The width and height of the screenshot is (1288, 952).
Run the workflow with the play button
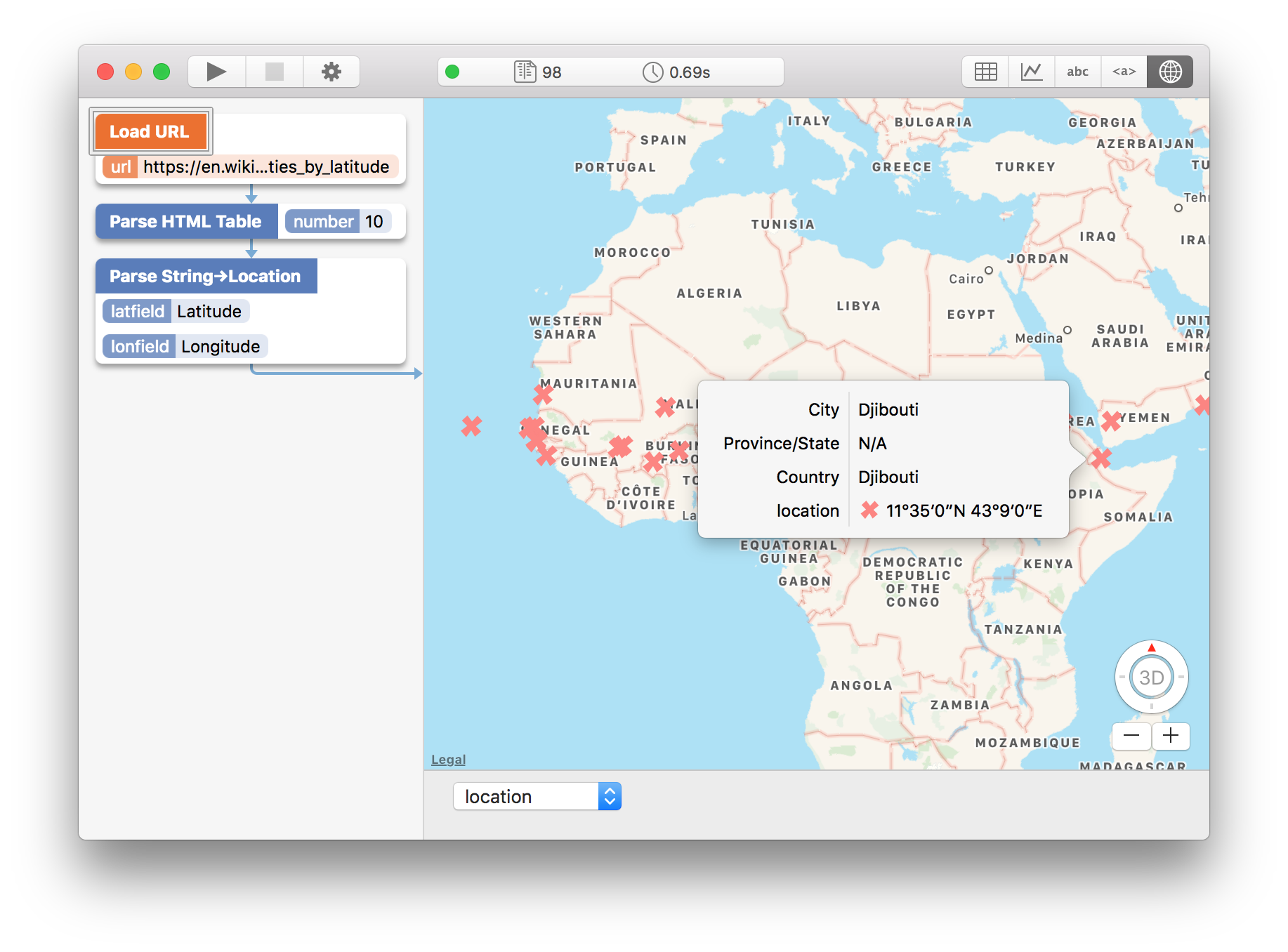[216, 72]
